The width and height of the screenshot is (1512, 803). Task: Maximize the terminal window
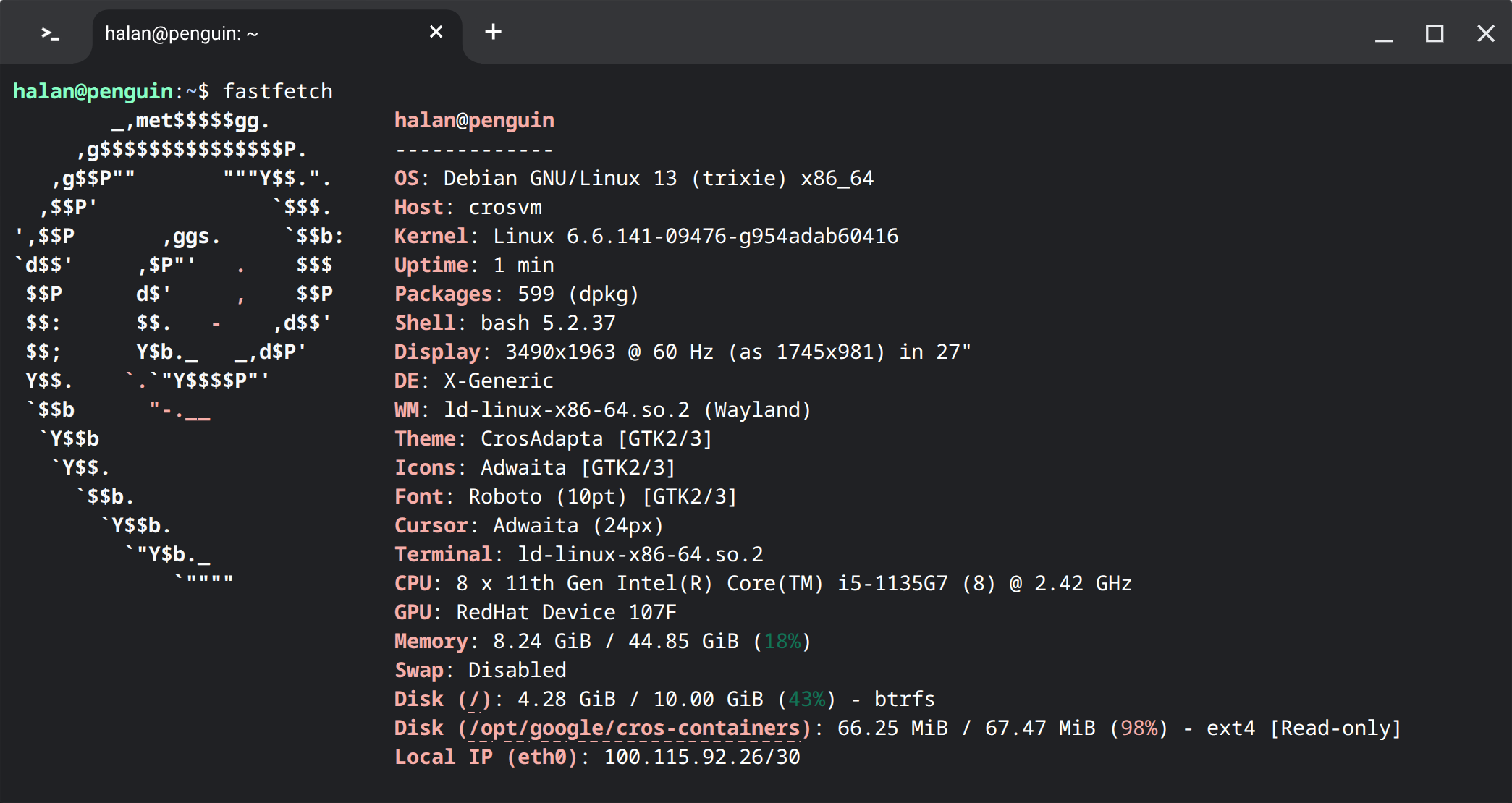[1435, 33]
